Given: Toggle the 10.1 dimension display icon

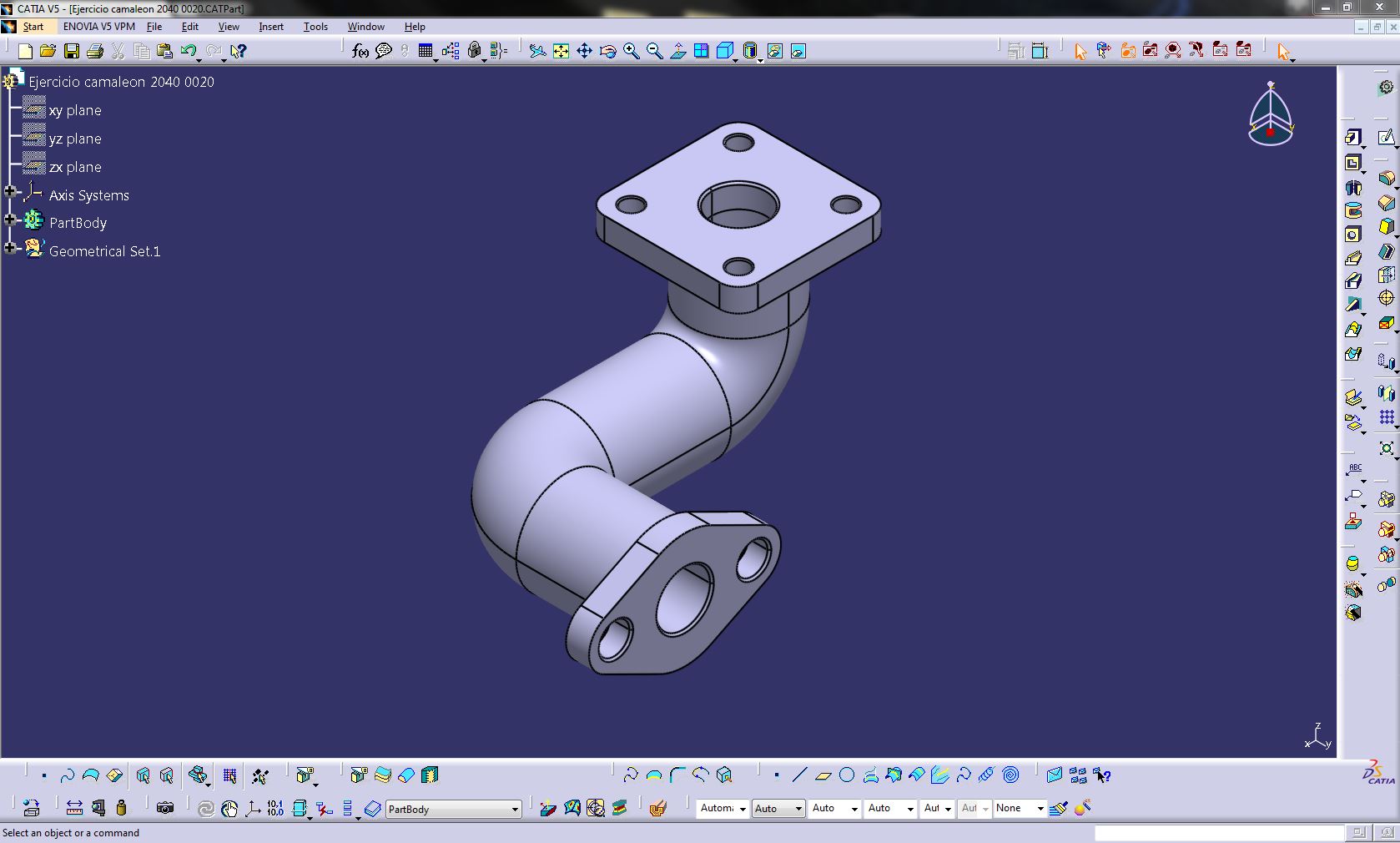Looking at the screenshot, I should pos(275,808).
